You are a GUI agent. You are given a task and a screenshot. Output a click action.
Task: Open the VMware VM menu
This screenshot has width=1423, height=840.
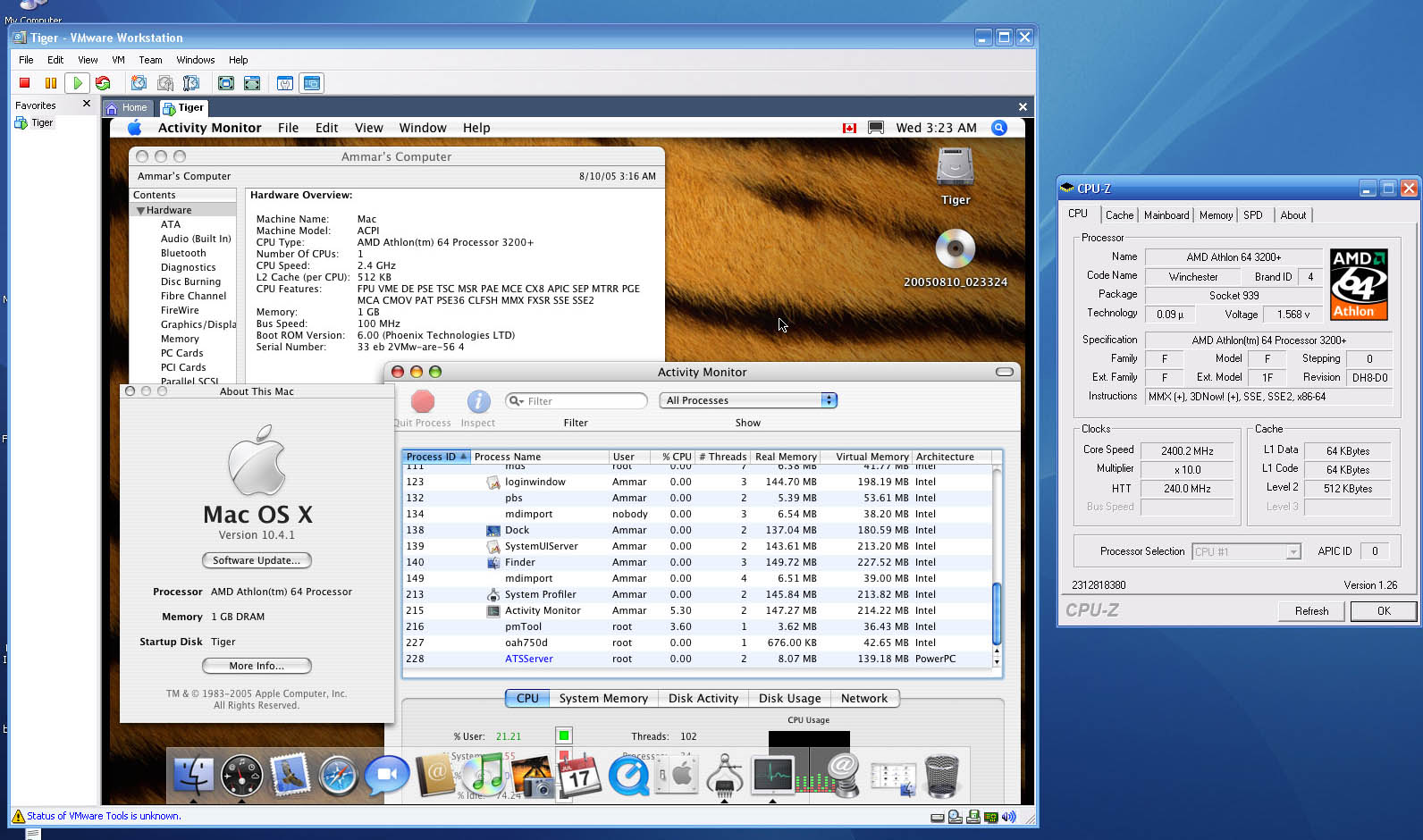(x=118, y=60)
